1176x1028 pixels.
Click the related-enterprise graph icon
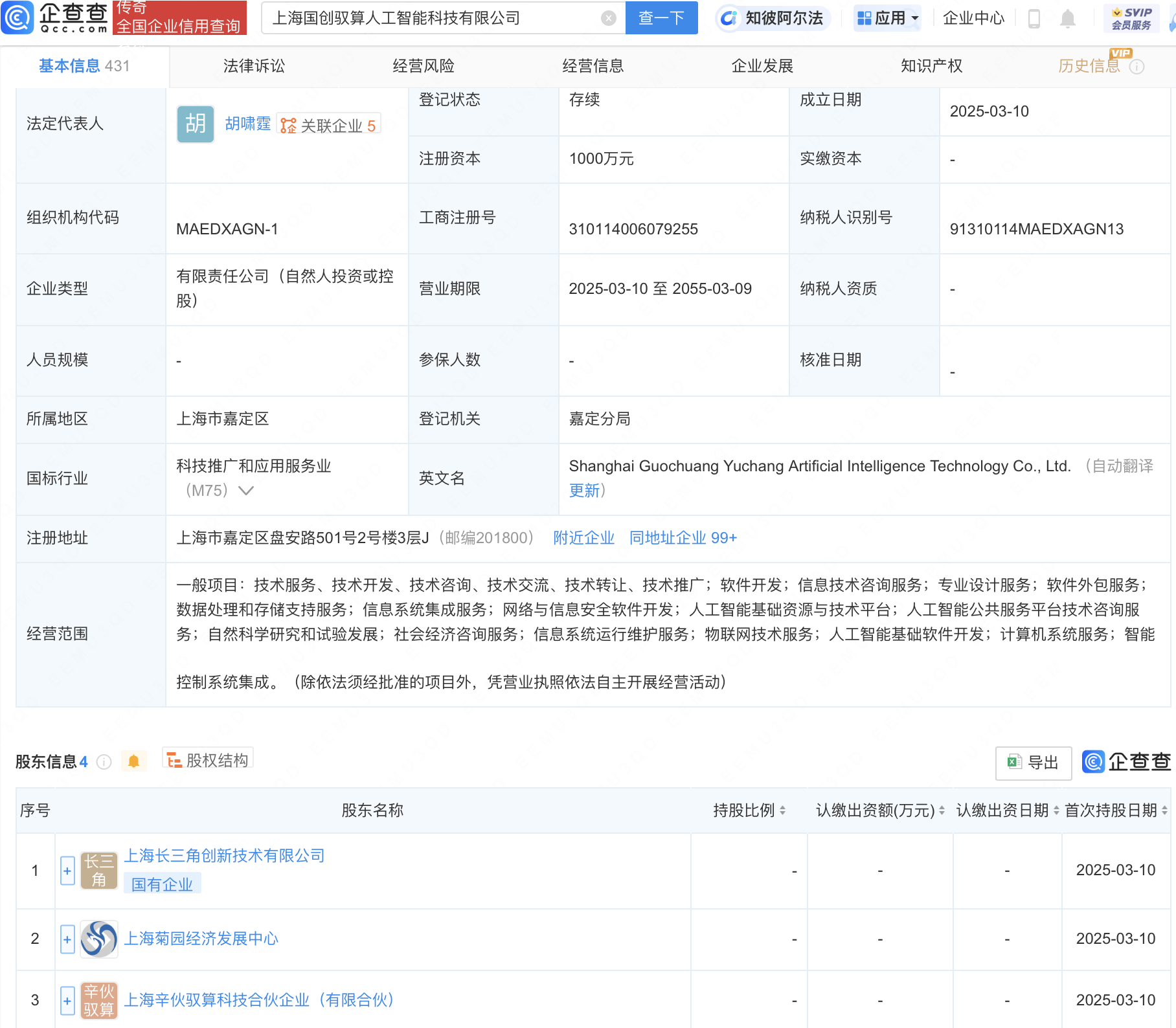coord(288,125)
